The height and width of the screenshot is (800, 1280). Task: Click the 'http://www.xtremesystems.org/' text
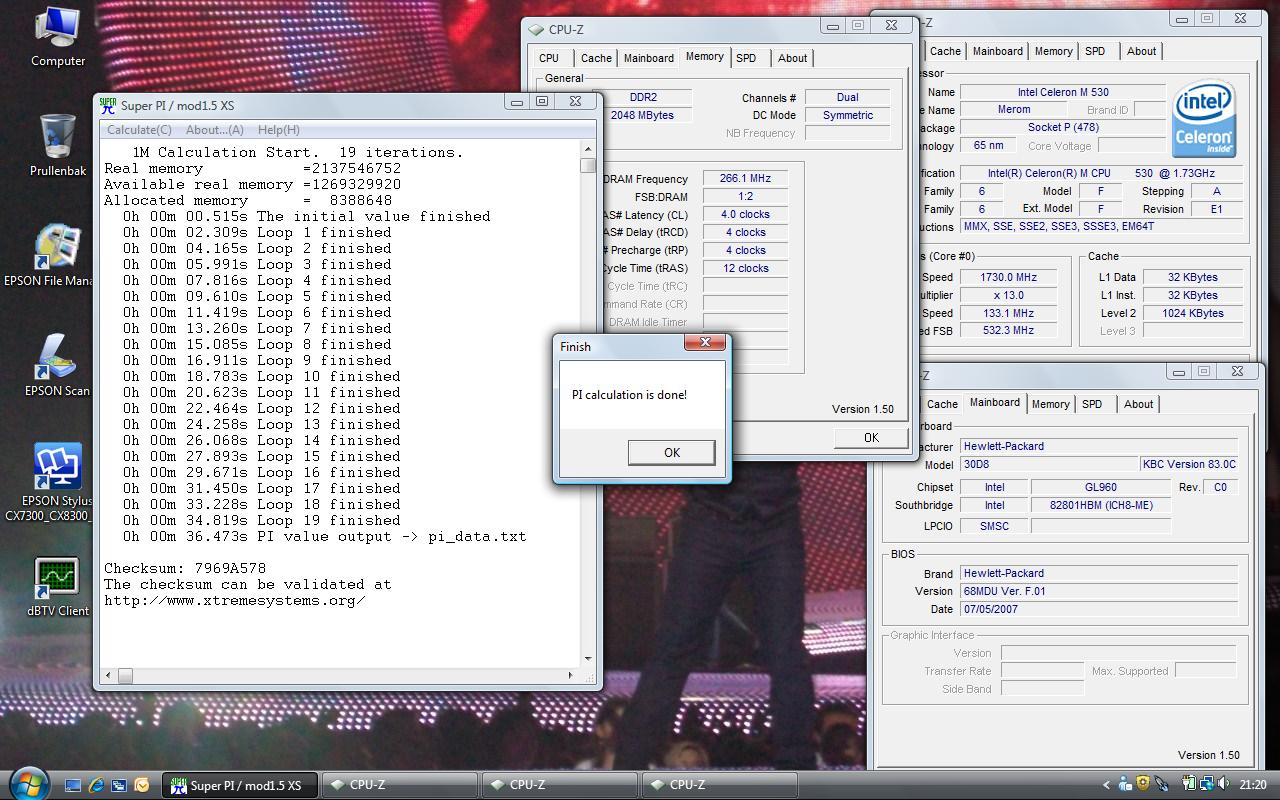pos(235,600)
